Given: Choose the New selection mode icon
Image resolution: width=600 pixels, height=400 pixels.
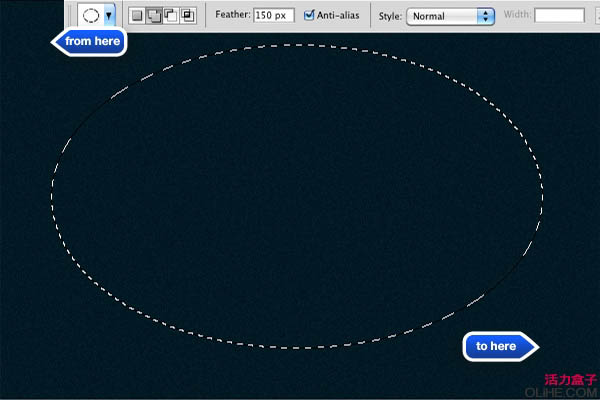Looking at the screenshot, I should pos(137,16).
